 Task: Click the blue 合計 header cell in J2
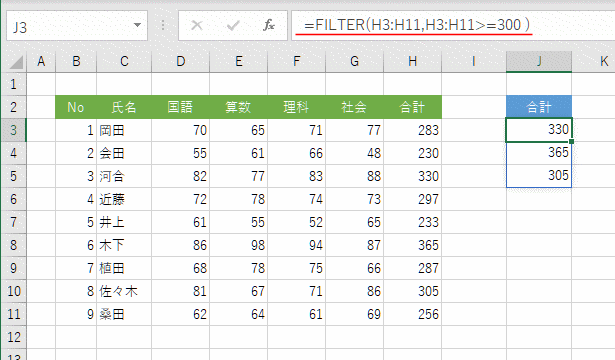[539, 107]
